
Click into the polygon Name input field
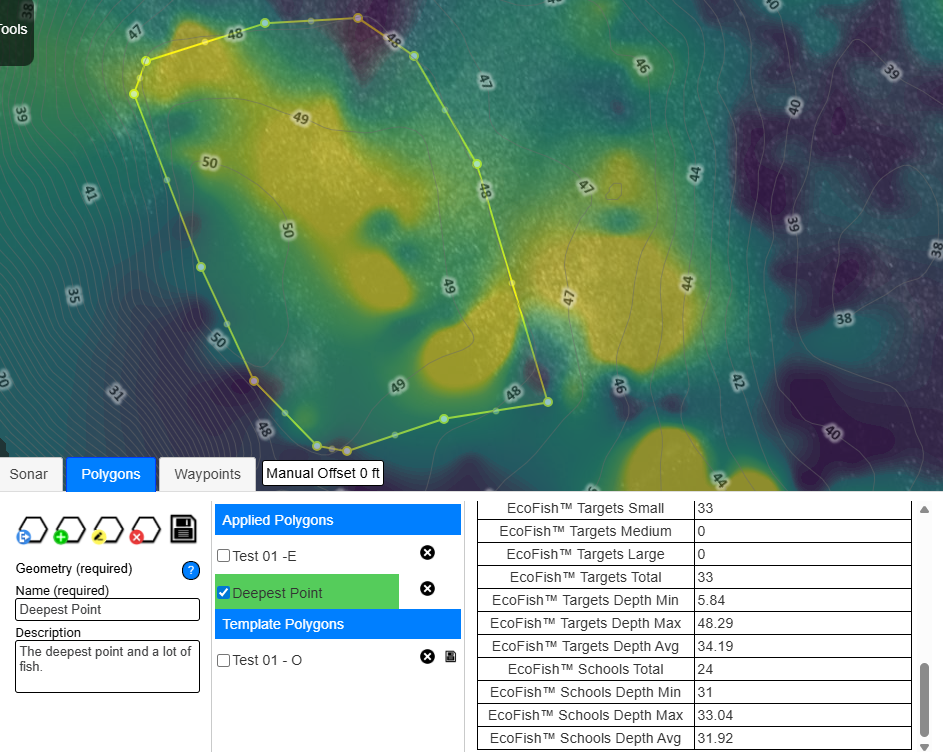click(x=107, y=609)
